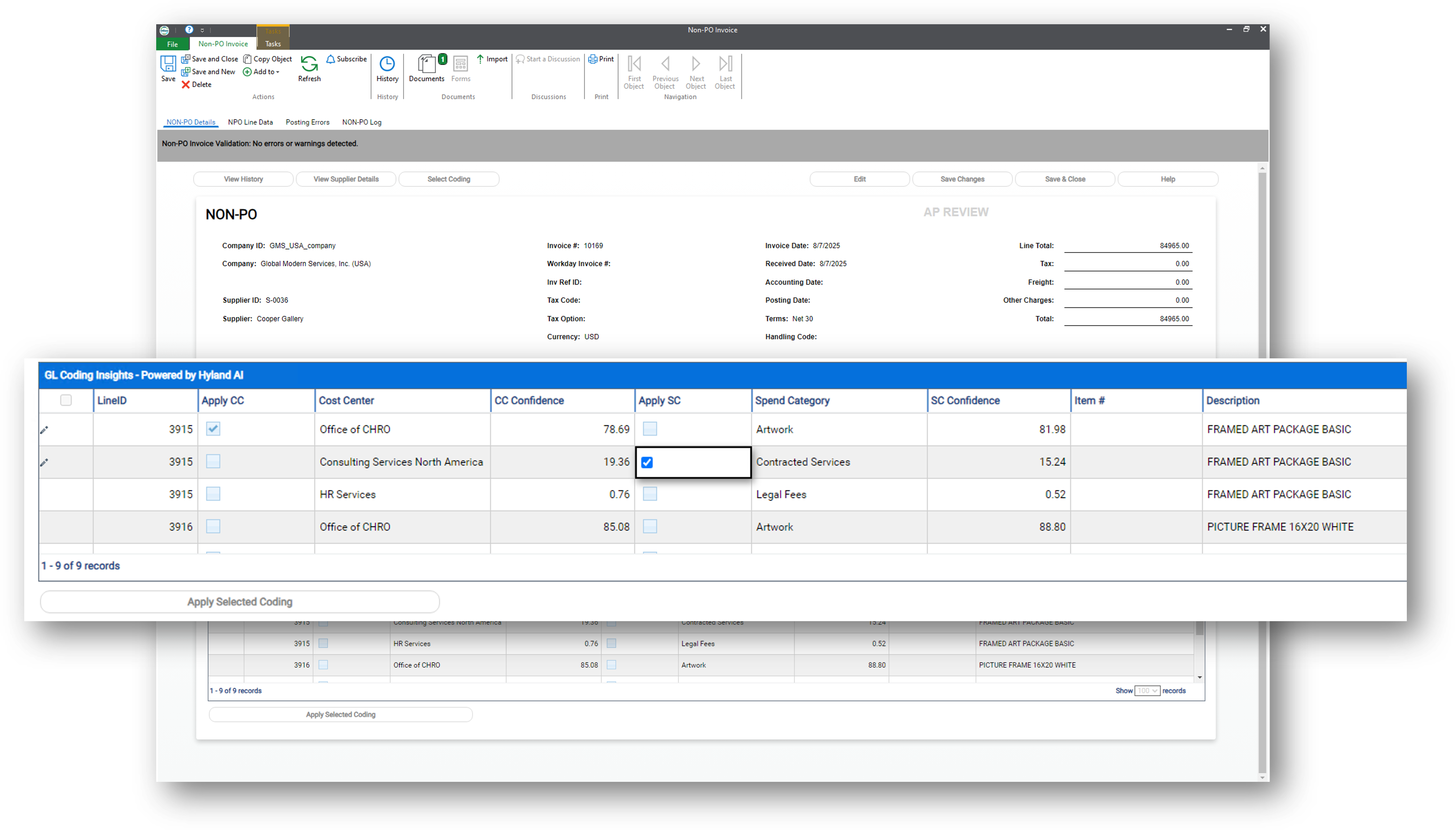The height and width of the screenshot is (831, 1456).
Task: Open the quick access toolbar dropdown arrow
Action: [202, 30]
